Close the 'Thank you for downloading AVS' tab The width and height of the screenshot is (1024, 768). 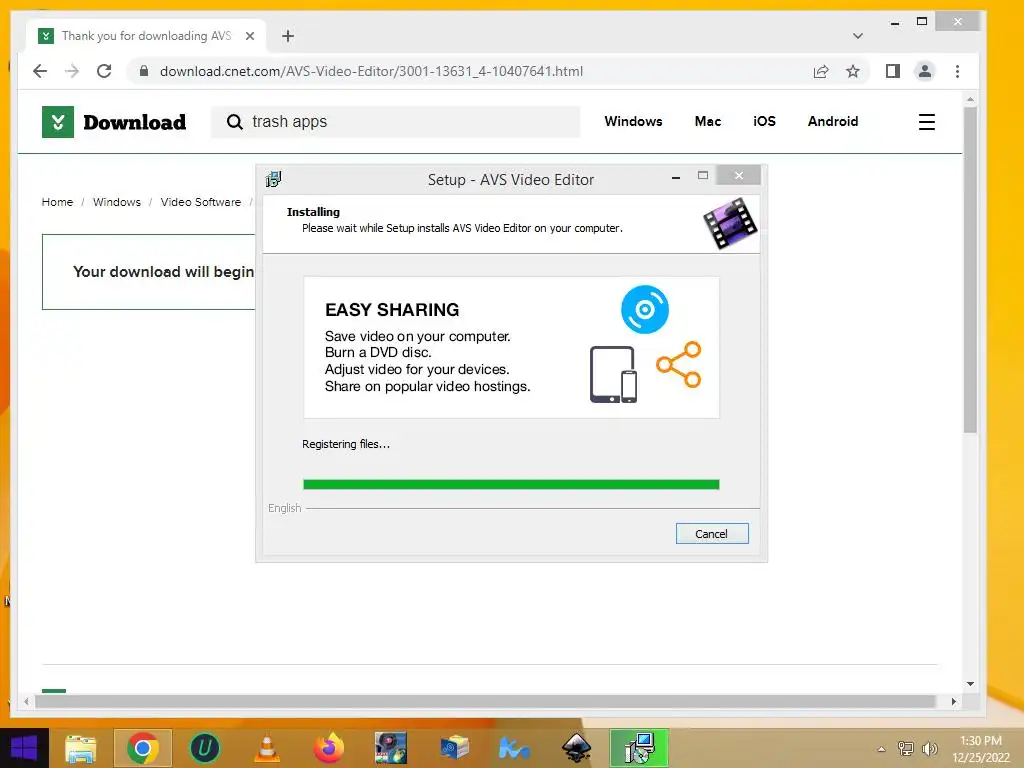tap(249, 36)
